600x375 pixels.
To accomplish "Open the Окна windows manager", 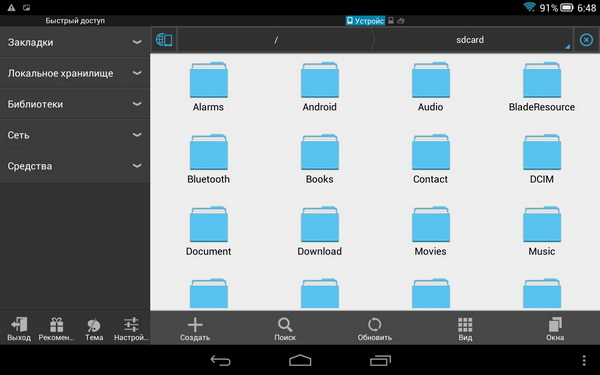I will (555, 324).
